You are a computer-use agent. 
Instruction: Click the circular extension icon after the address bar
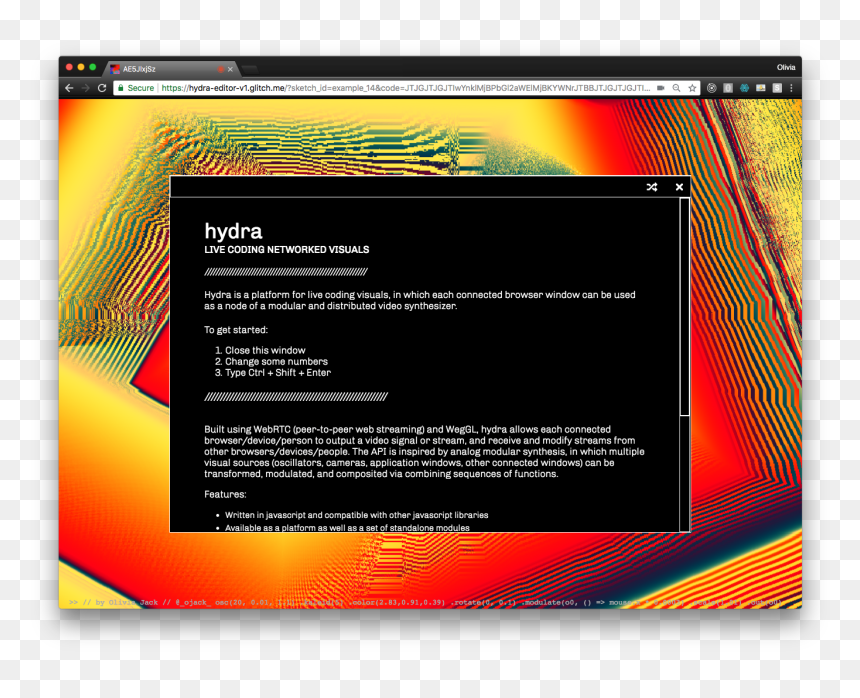click(711, 88)
